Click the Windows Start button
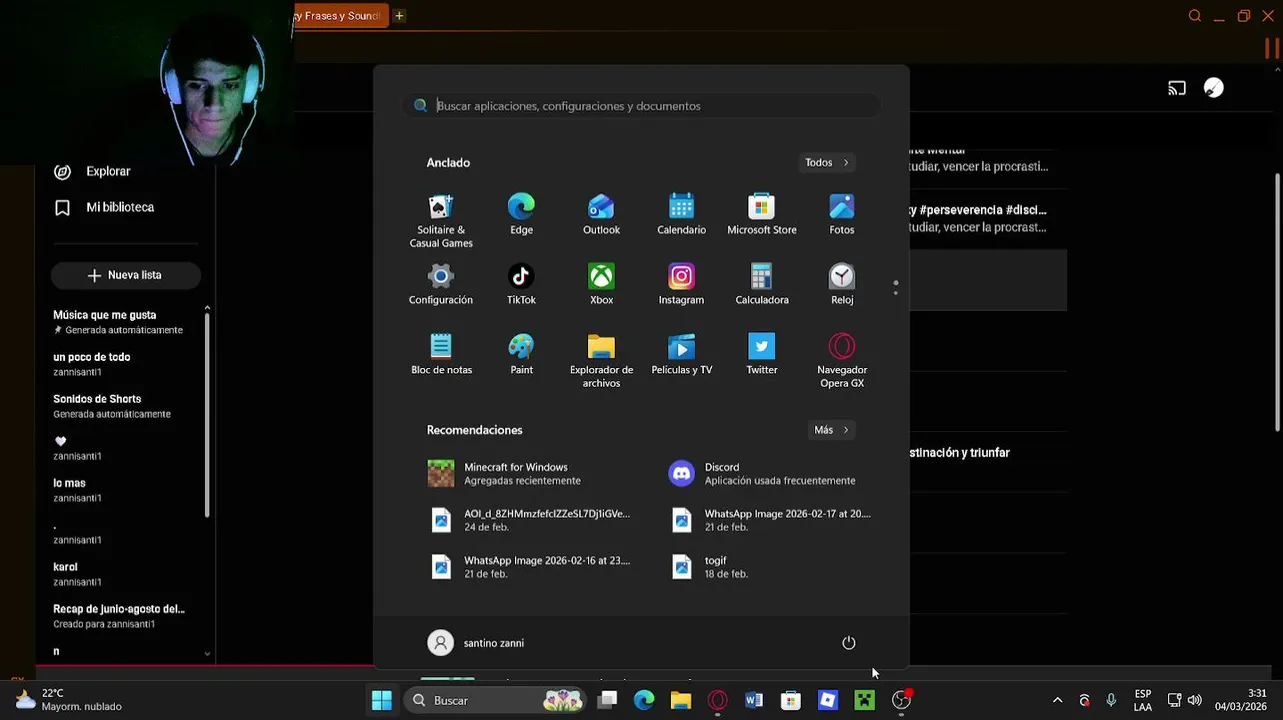Image resolution: width=1283 pixels, height=720 pixels. pyautogui.click(x=381, y=700)
